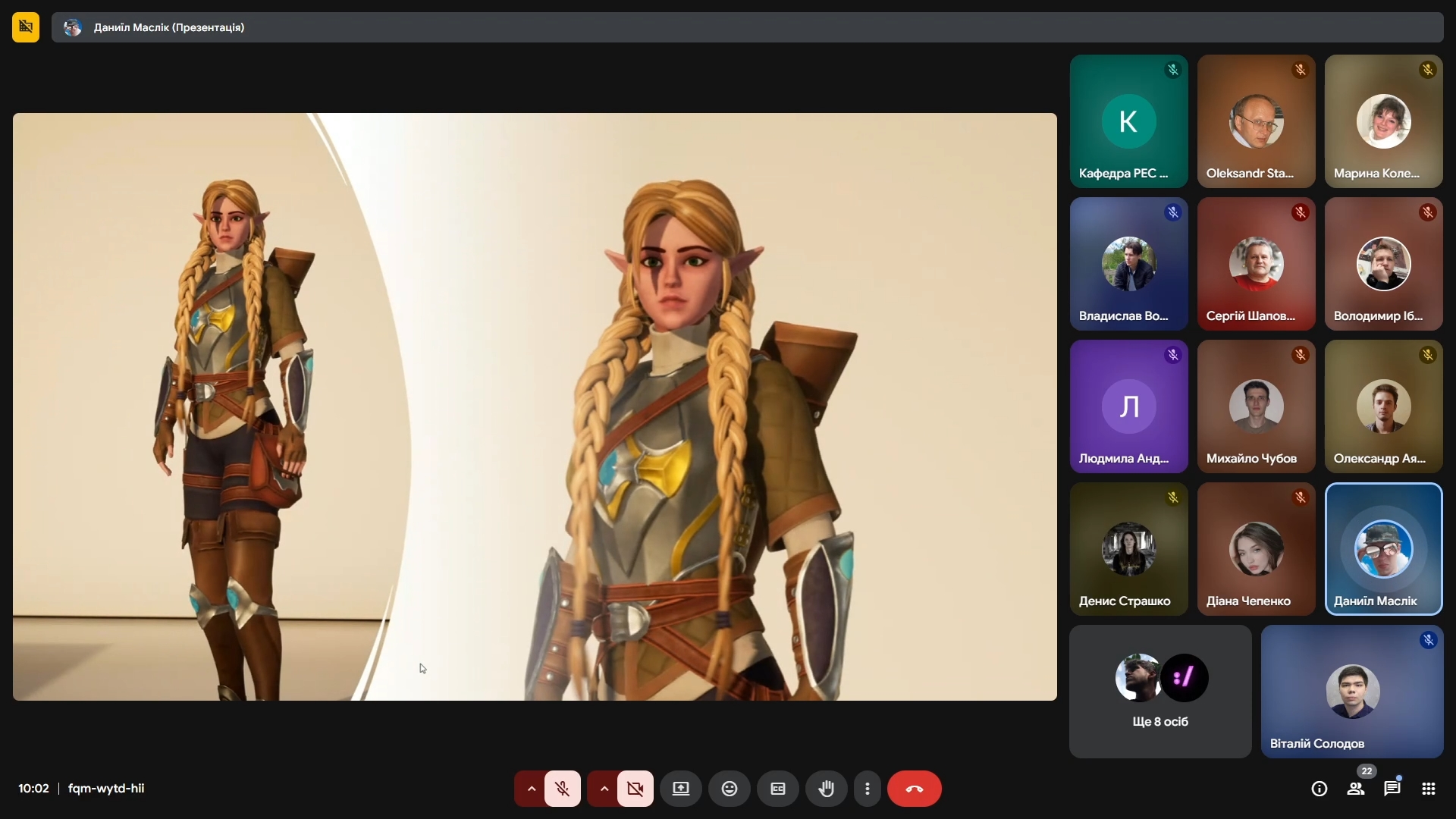Expand audio settings arrow beside microphone
Image resolution: width=1456 pixels, height=819 pixels.
[x=531, y=789]
